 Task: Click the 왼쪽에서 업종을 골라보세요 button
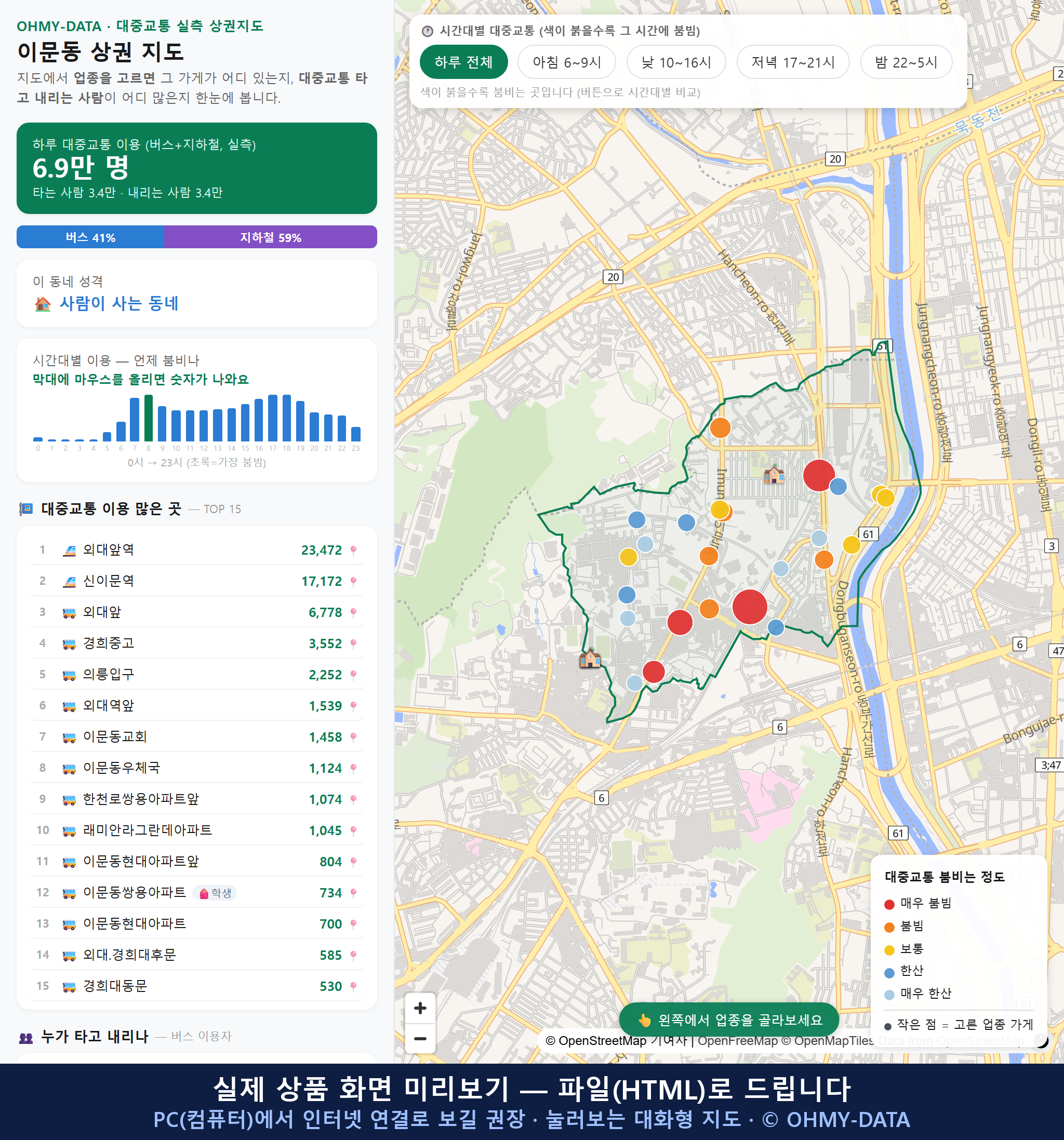click(x=728, y=1020)
